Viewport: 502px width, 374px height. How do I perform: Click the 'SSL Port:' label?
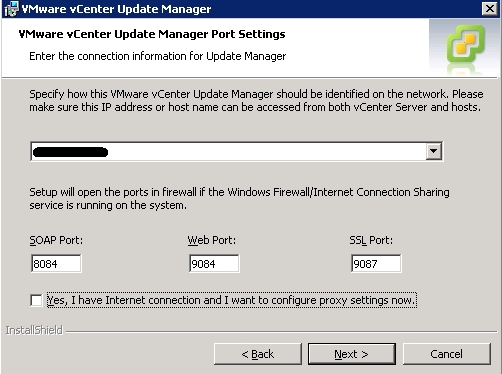[x=371, y=240]
